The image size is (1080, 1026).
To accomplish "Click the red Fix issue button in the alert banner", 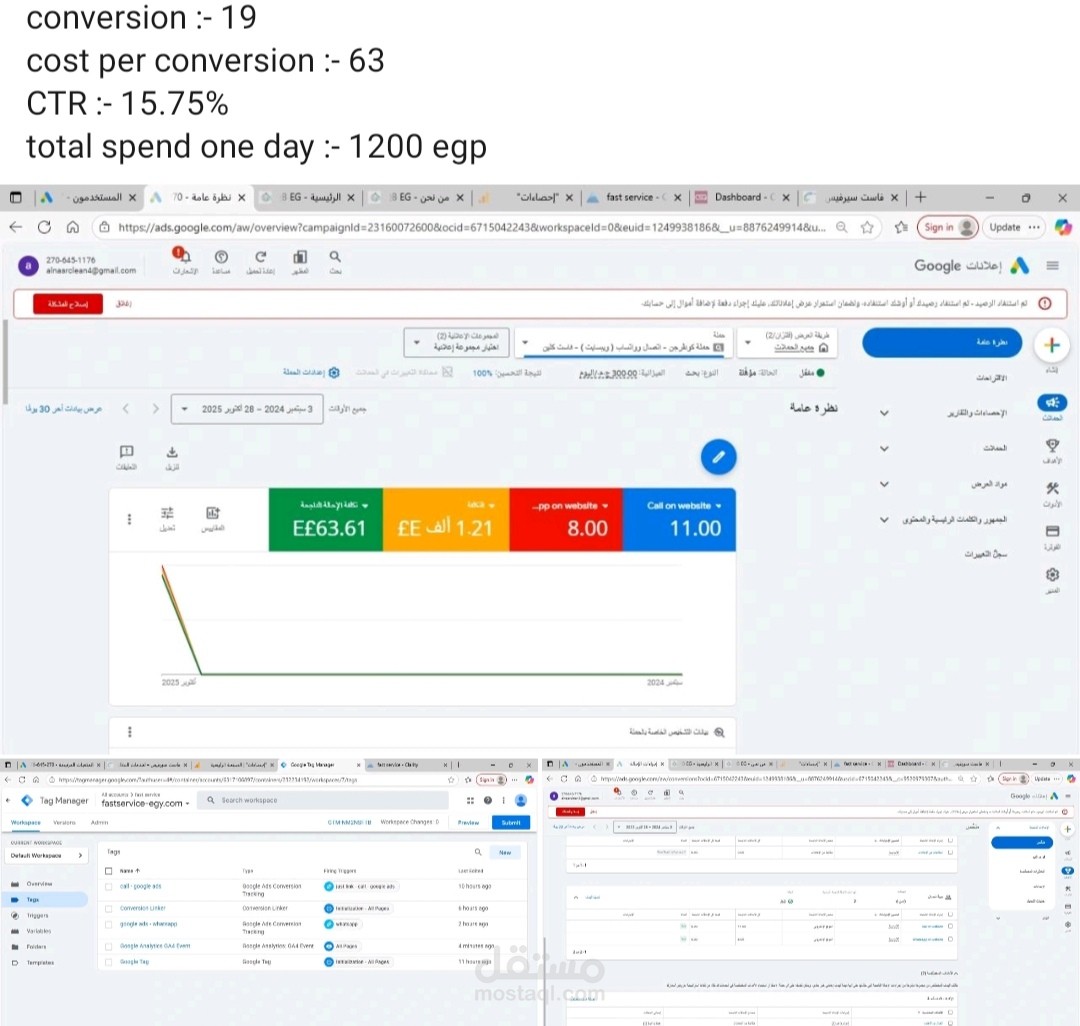I will pos(68,304).
